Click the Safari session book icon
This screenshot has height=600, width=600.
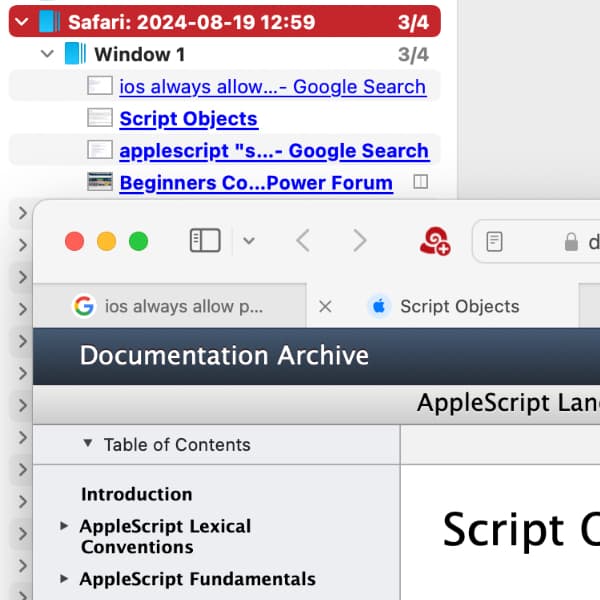[x=50, y=21]
